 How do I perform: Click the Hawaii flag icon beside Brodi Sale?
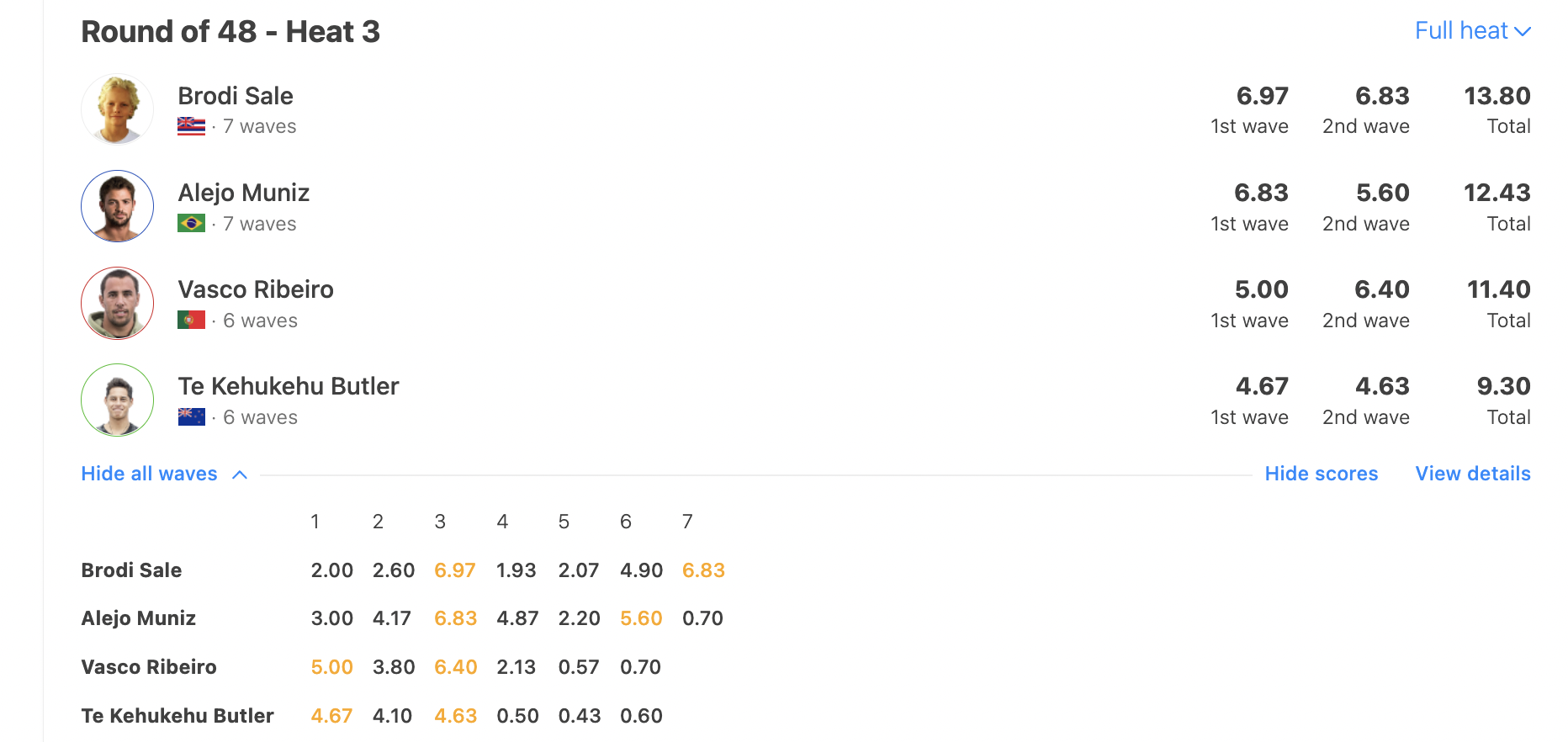click(x=191, y=126)
